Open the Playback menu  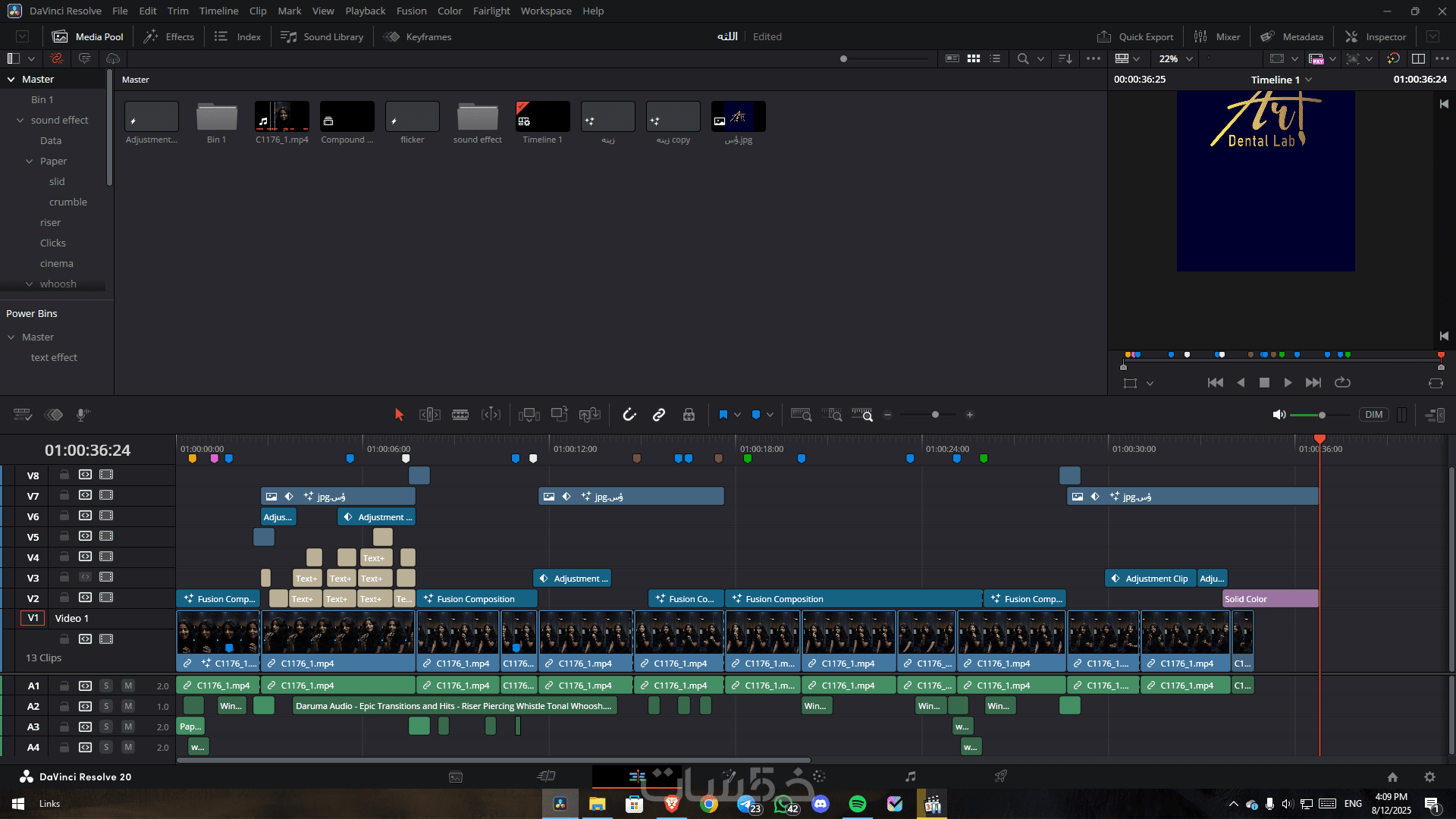(365, 11)
